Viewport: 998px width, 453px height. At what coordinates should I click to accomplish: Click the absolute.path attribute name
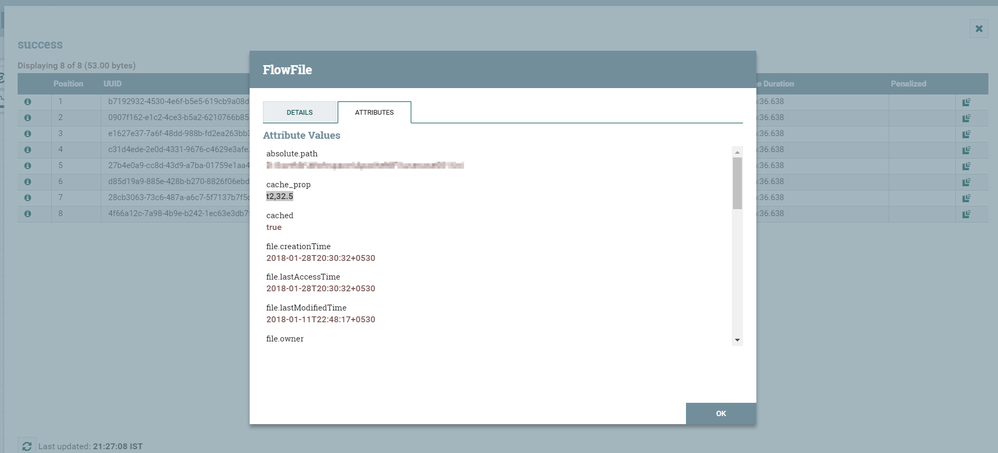coord(292,154)
